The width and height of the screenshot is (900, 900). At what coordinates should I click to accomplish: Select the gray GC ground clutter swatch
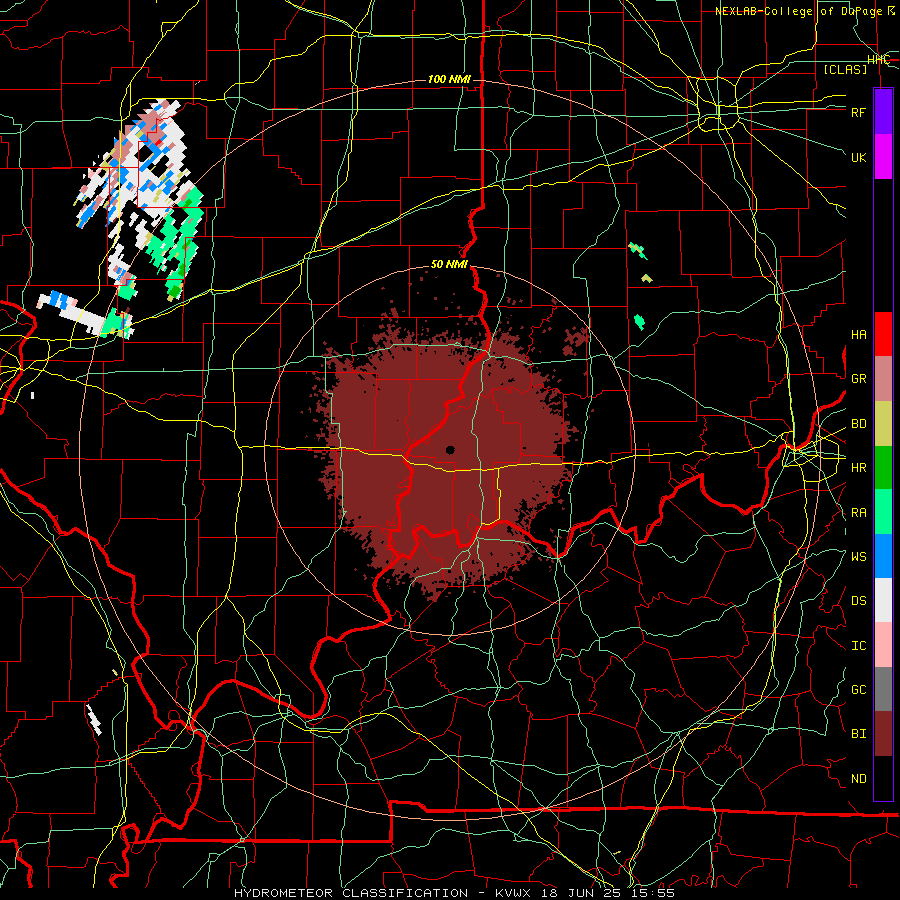pos(883,689)
